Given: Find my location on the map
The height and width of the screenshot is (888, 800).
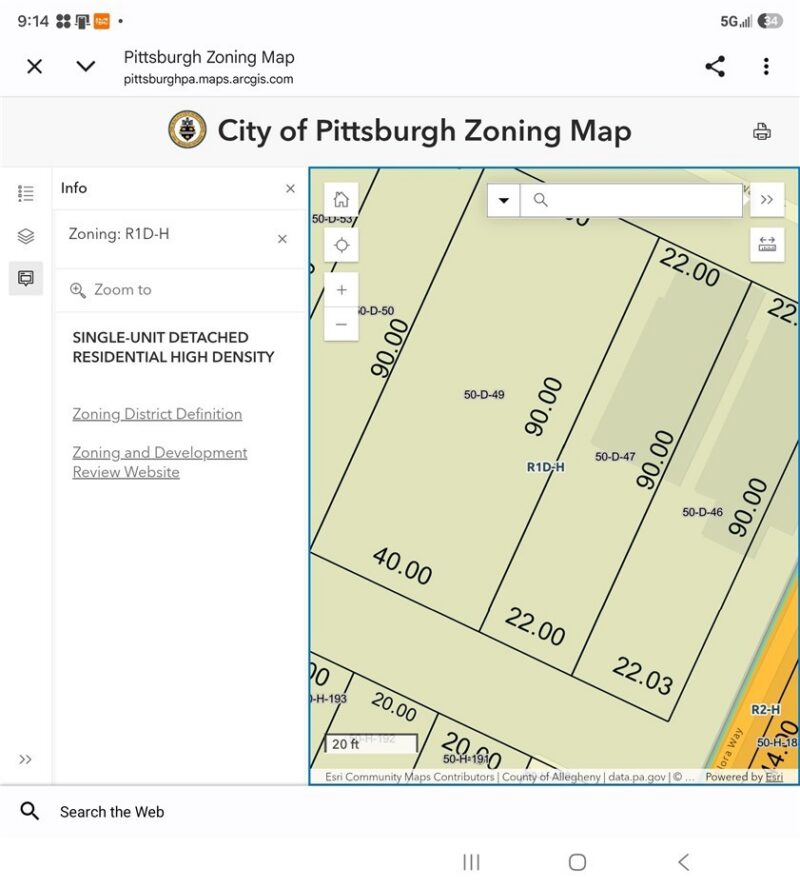Looking at the screenshot, I should click(341, 245).
